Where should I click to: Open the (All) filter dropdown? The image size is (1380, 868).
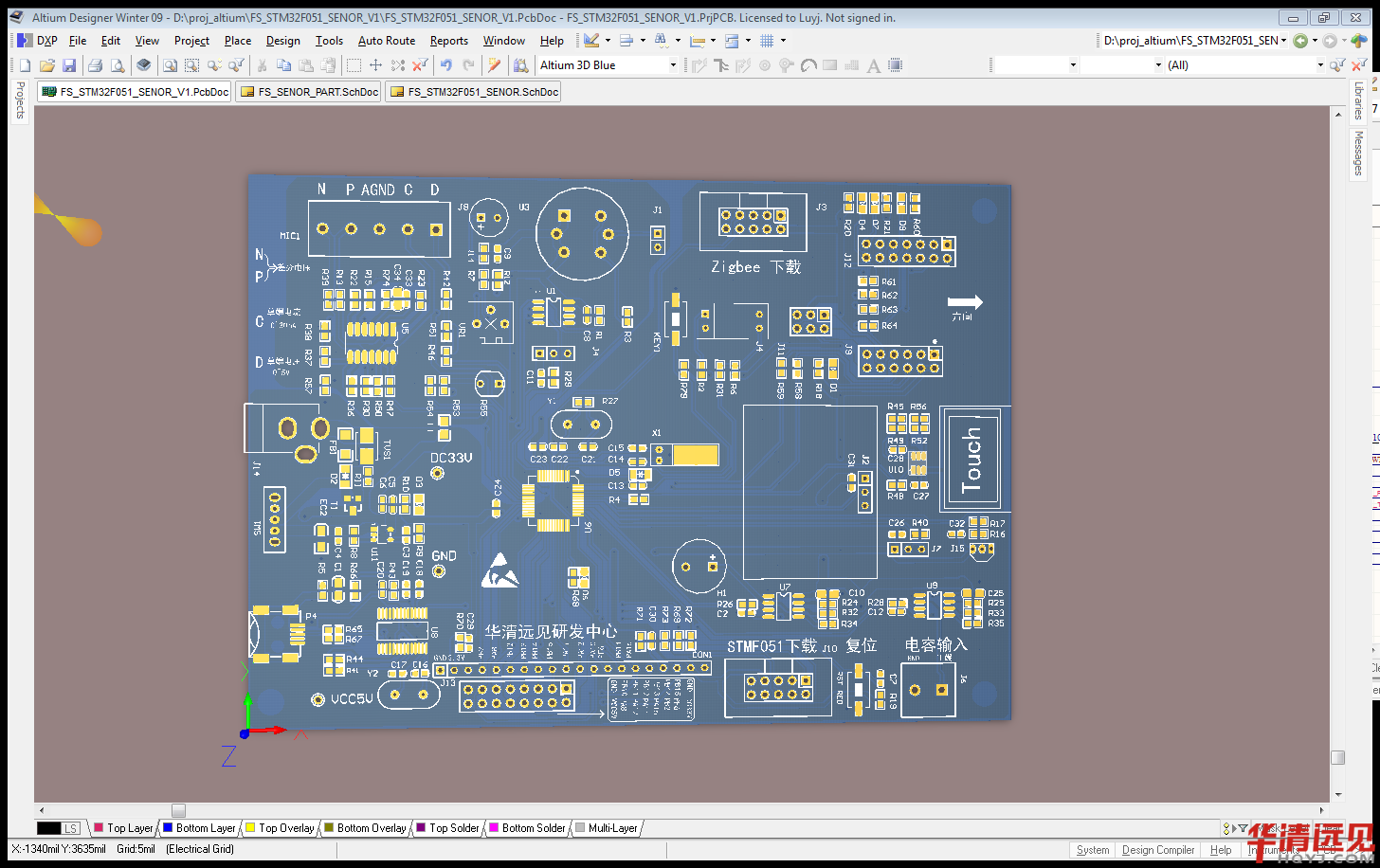1319,65
